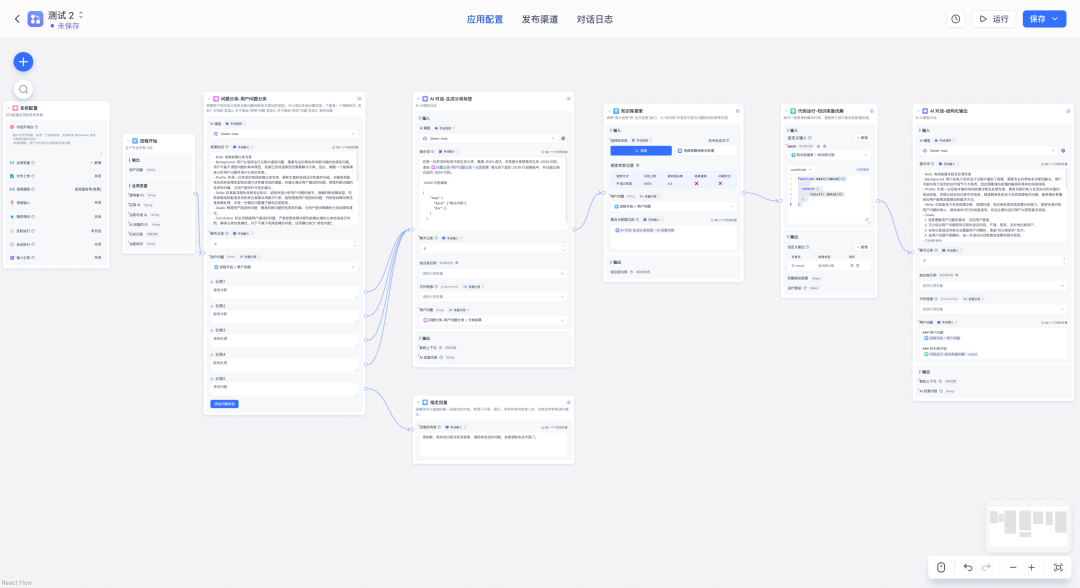
Task: Click the fit-view icon in bottom toolbar
Action: tap(1058, 567)
